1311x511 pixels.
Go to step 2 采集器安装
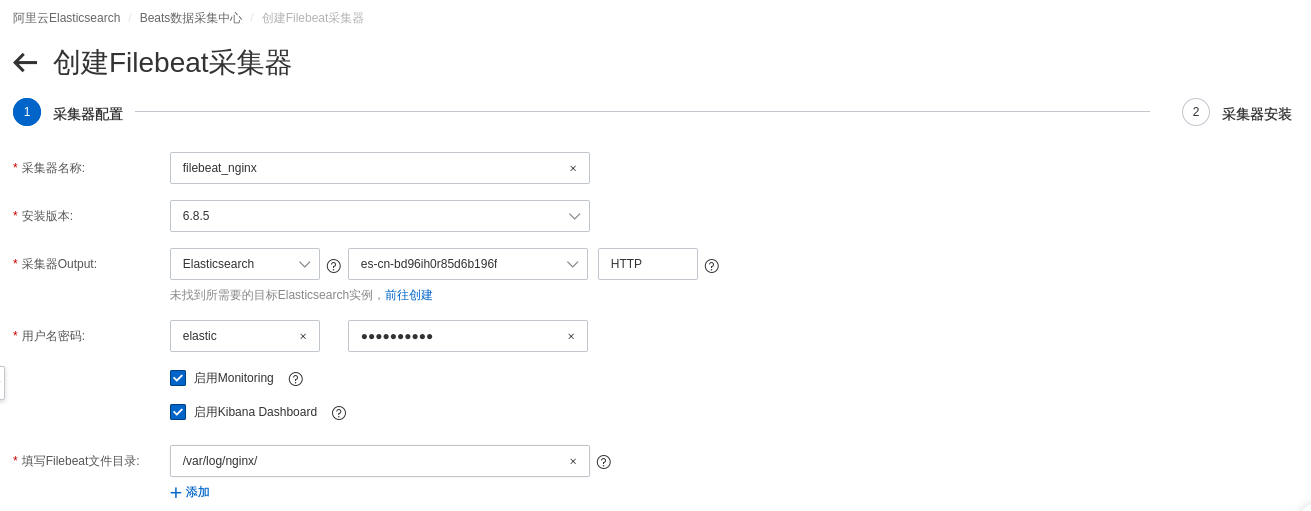1237,113
